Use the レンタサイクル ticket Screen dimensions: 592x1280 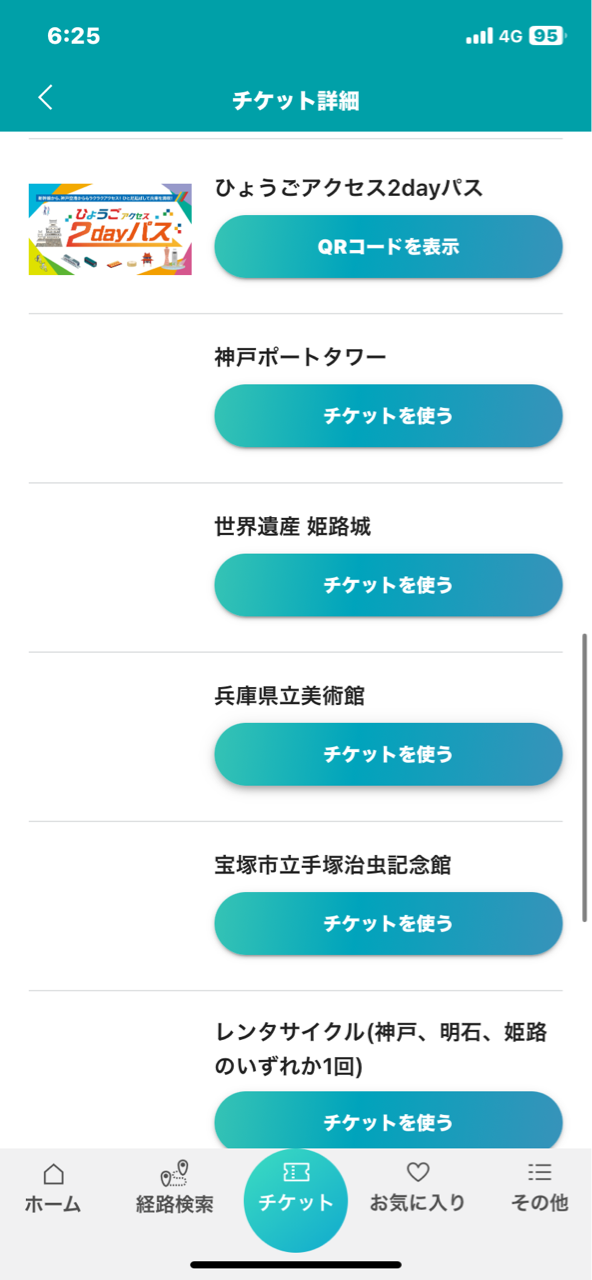click(388, 1120)
